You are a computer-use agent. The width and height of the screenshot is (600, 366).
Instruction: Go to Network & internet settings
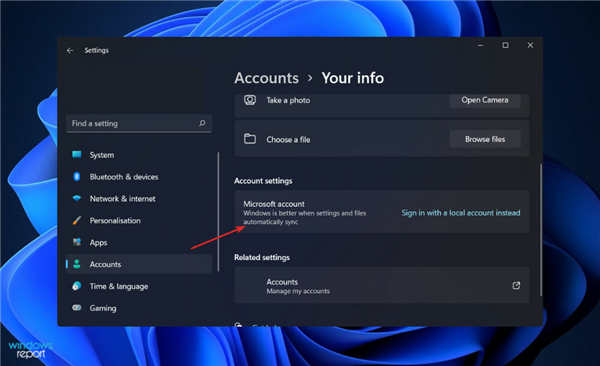point(139,198)
